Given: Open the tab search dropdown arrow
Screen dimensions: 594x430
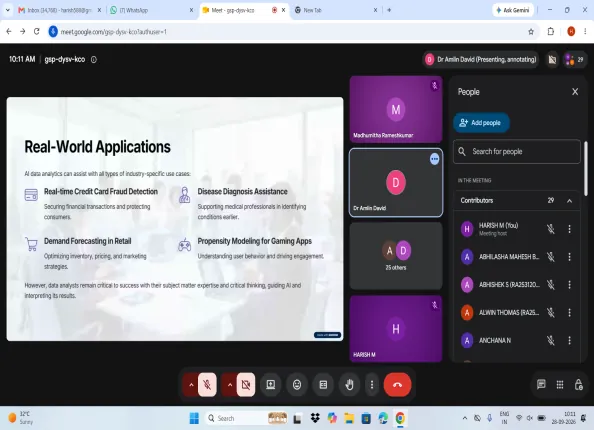Looking at the screenshot, I should [8, 10].
